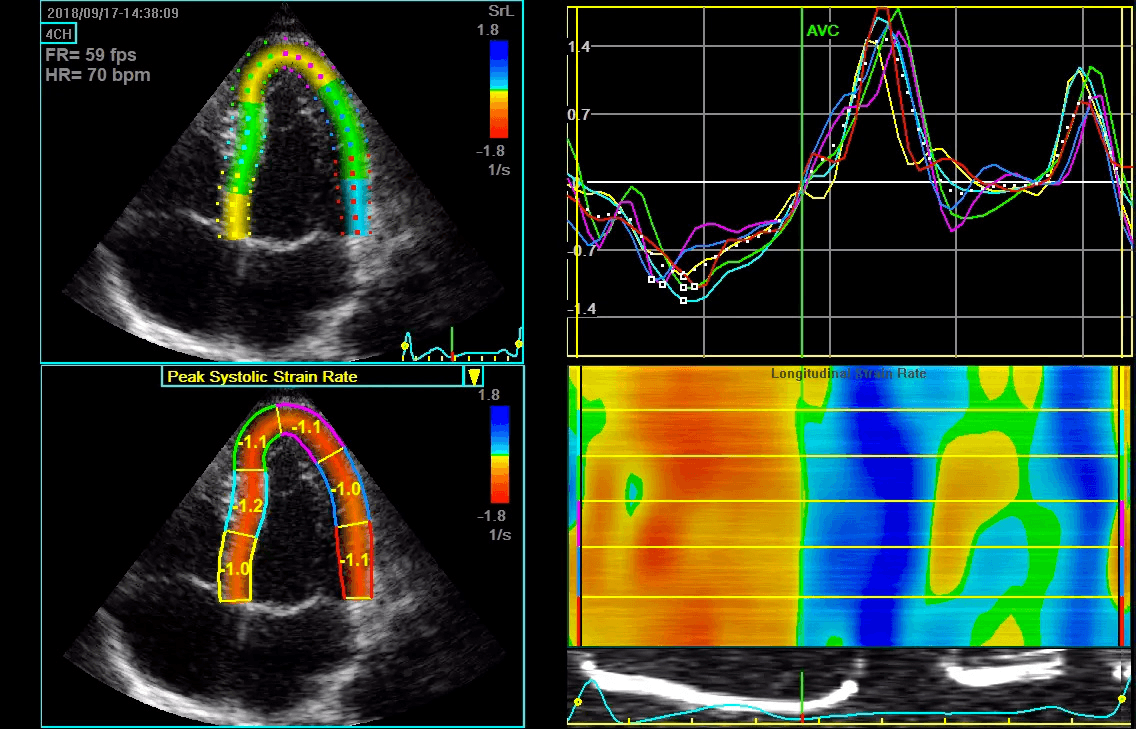Click the cyan basal lateral ROI in top image
The width and height of the screenshot is (1136, 729).
coord(356,208)
